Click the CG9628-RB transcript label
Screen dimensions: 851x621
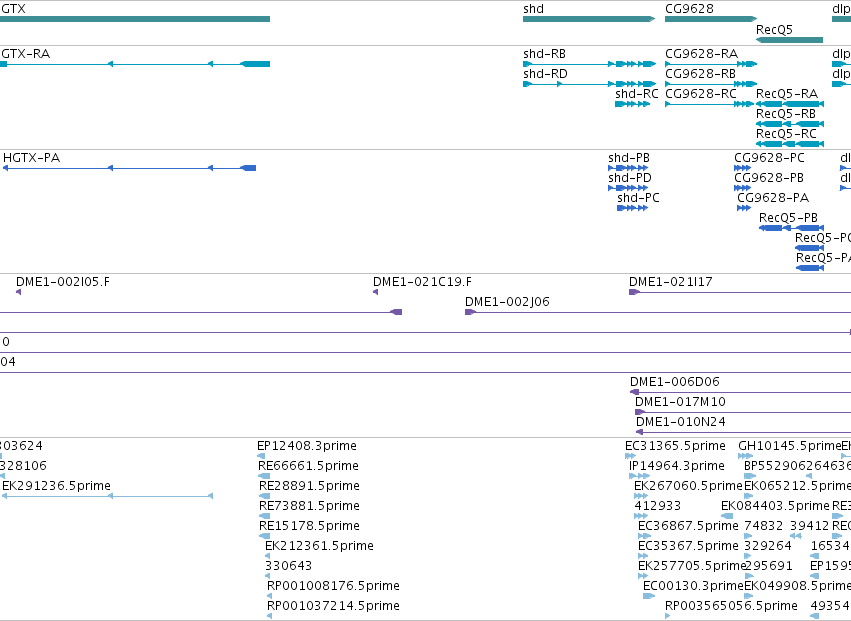click(700, 74)
